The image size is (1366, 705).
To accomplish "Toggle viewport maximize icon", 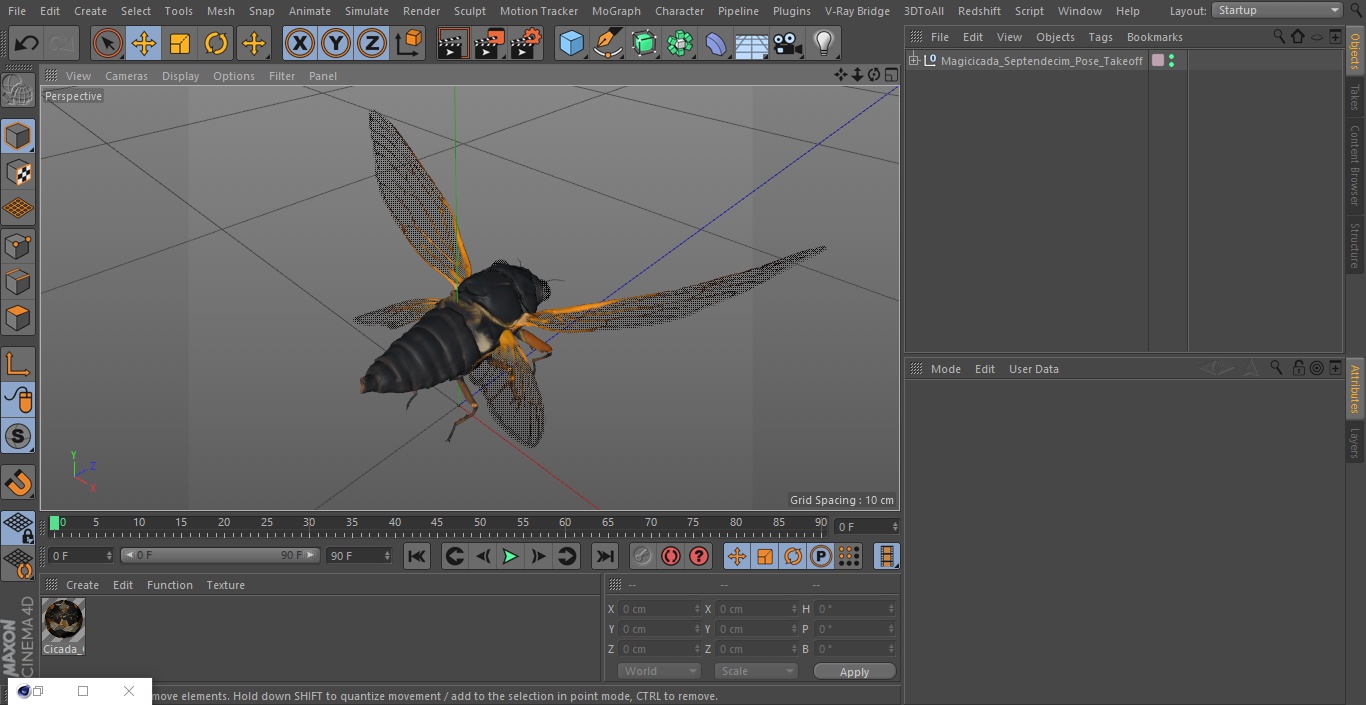I will point(890,75).
